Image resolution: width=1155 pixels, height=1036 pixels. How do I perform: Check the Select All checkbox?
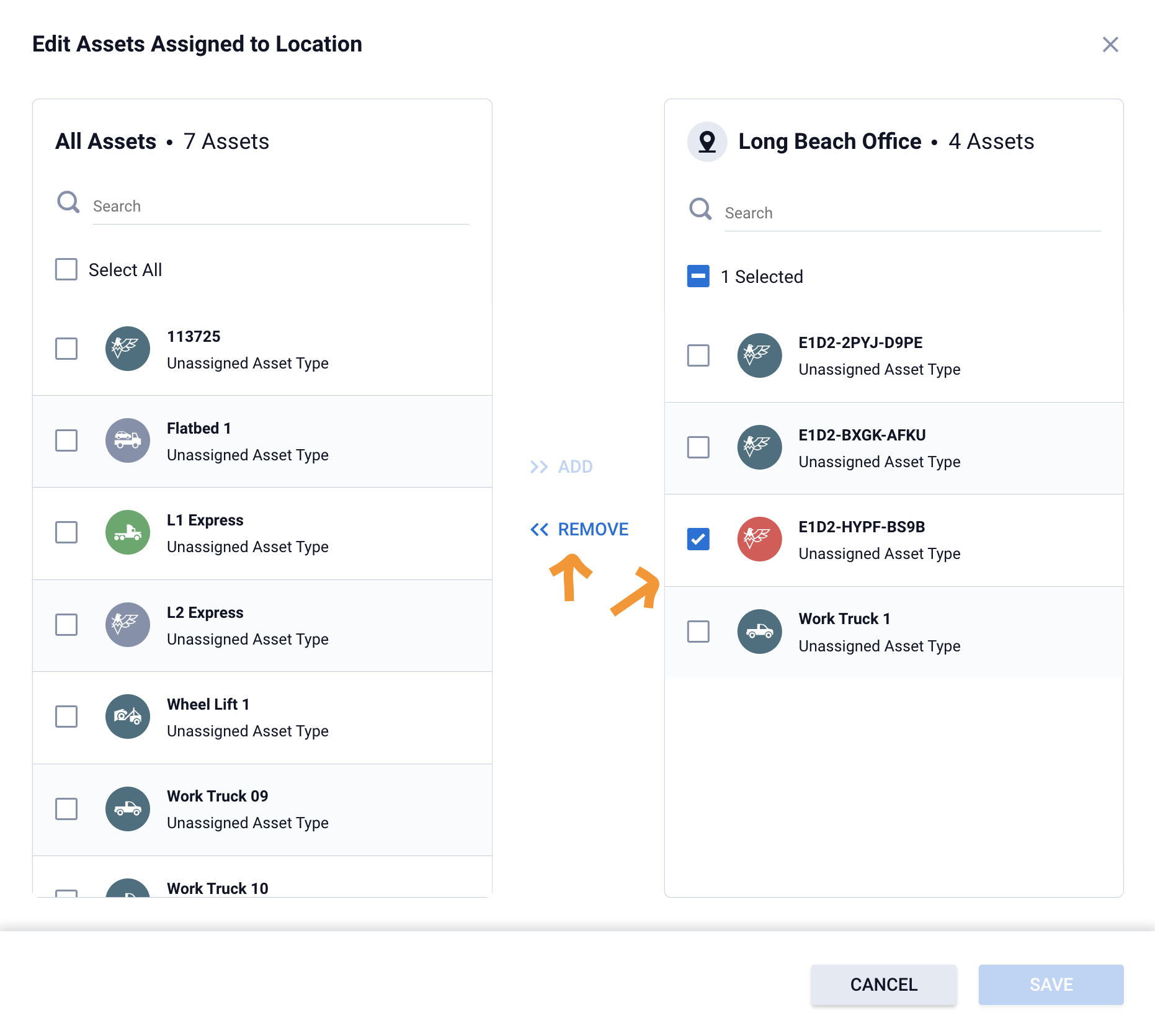[66, 270]
